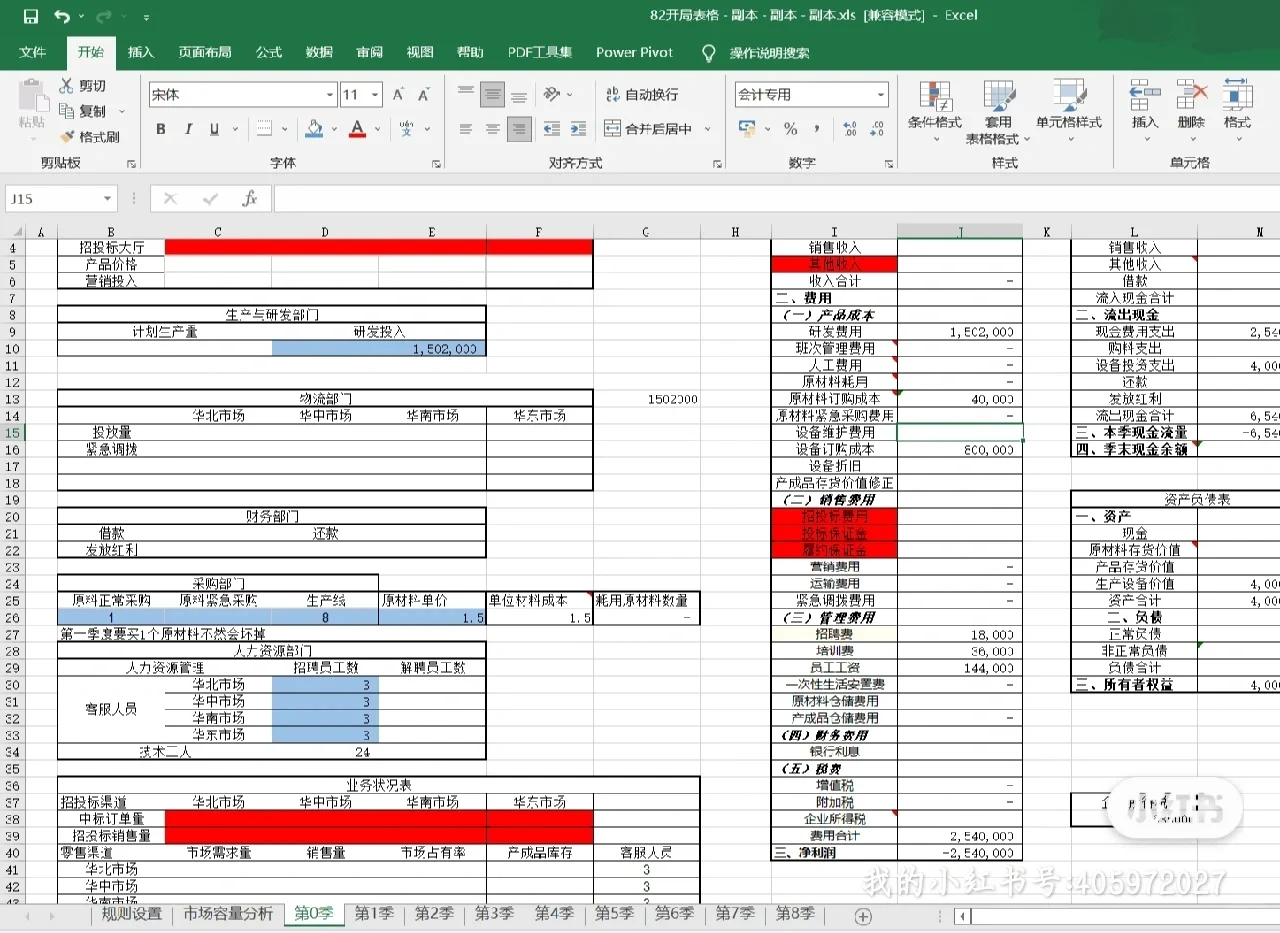Toggle left text alignment

(466, 129)
